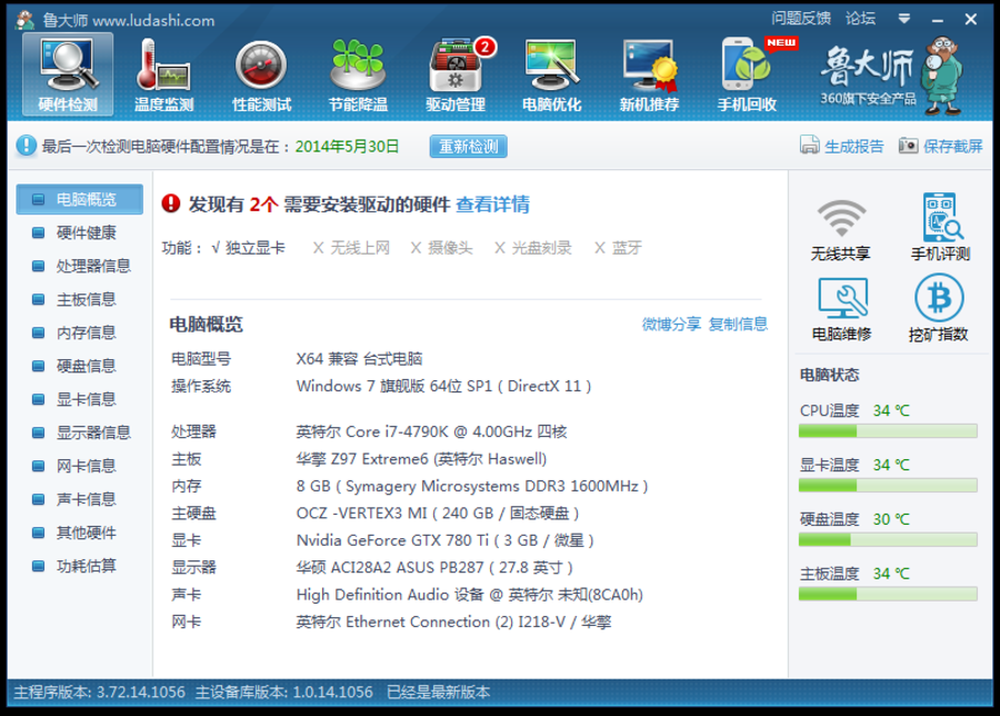Launch the 性能测试 performance test gauge
The image size is (1000, 716).
pos(261,75)
